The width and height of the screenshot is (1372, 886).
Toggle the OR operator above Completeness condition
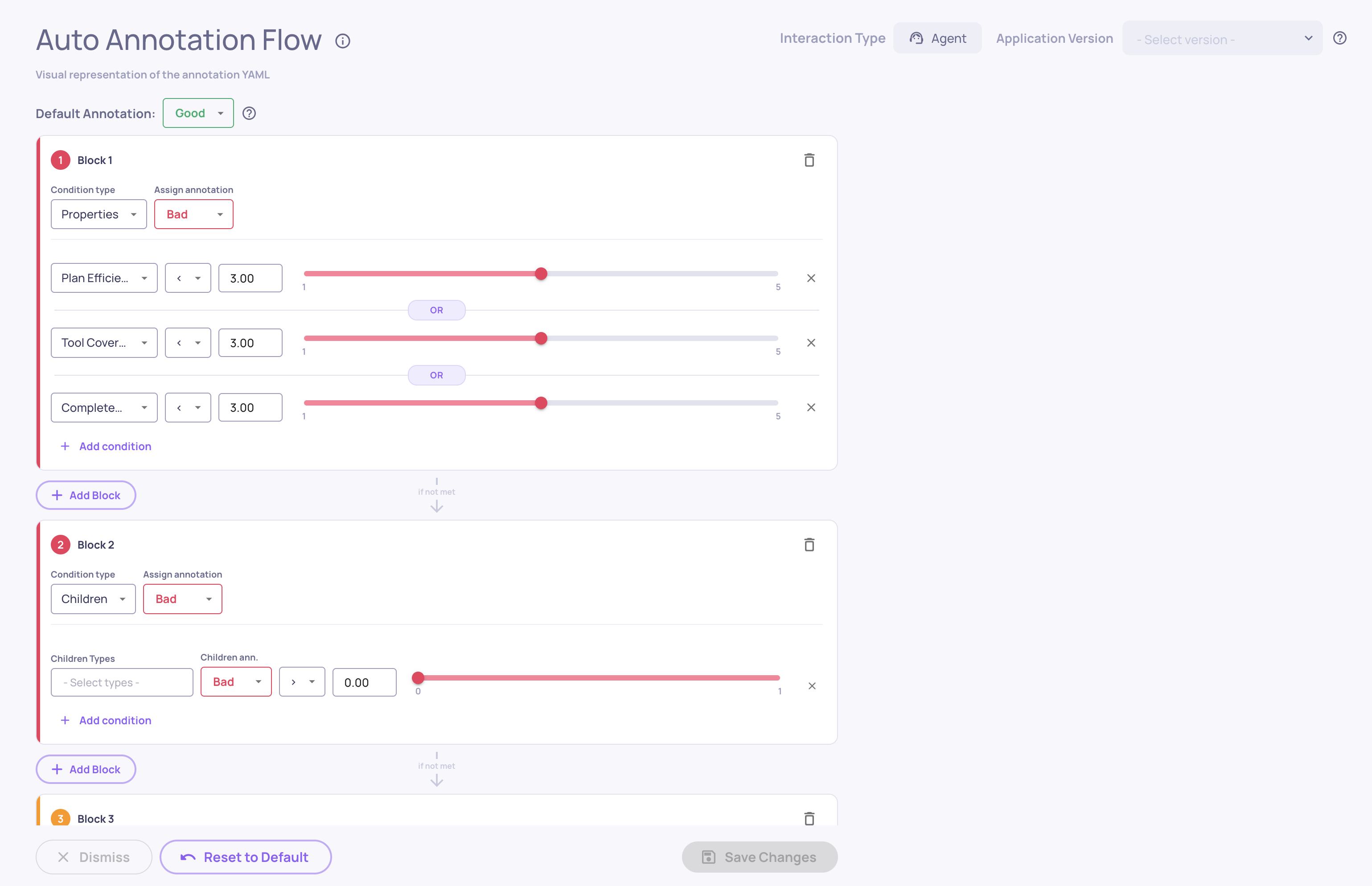click(x=437, y=375)
